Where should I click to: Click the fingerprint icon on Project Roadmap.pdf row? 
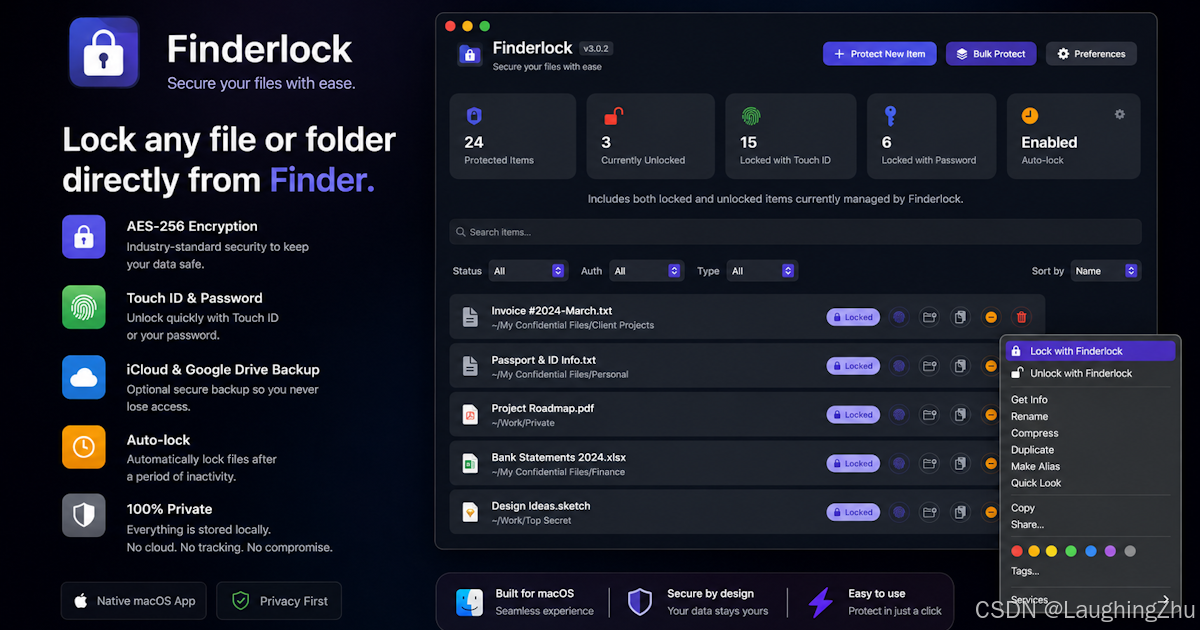(x=899, y=414)
